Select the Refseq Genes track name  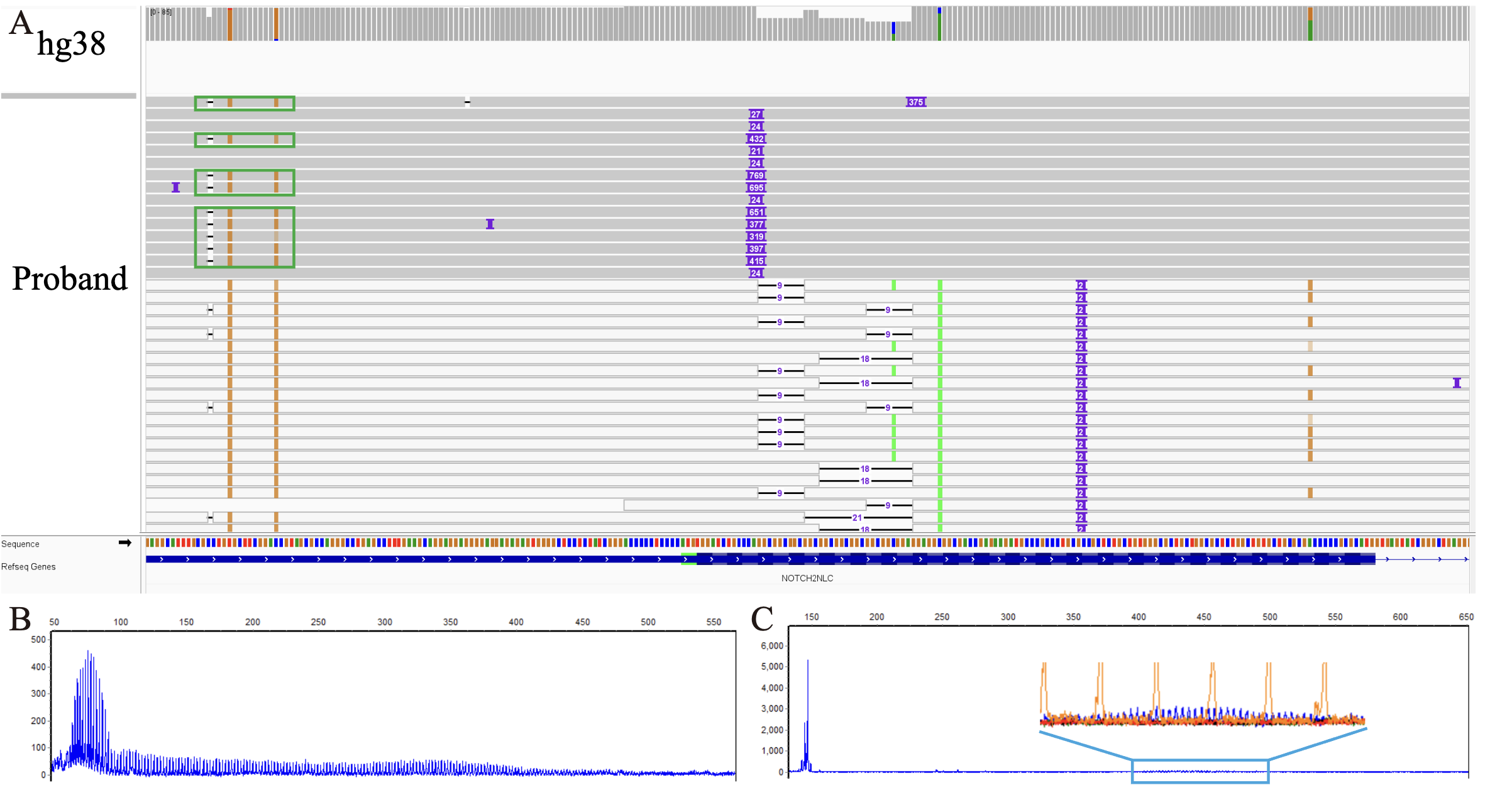[28, 567]
